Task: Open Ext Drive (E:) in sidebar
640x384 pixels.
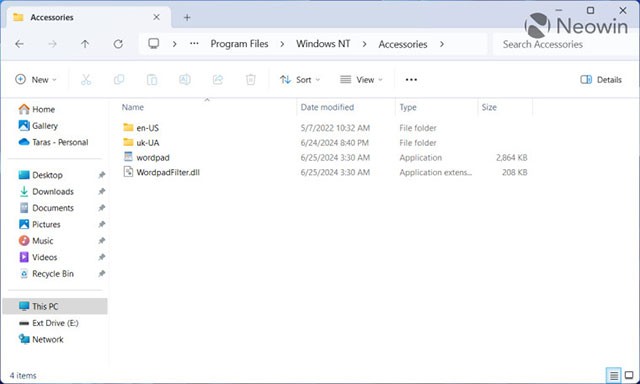Action: (x=49, y=323)
